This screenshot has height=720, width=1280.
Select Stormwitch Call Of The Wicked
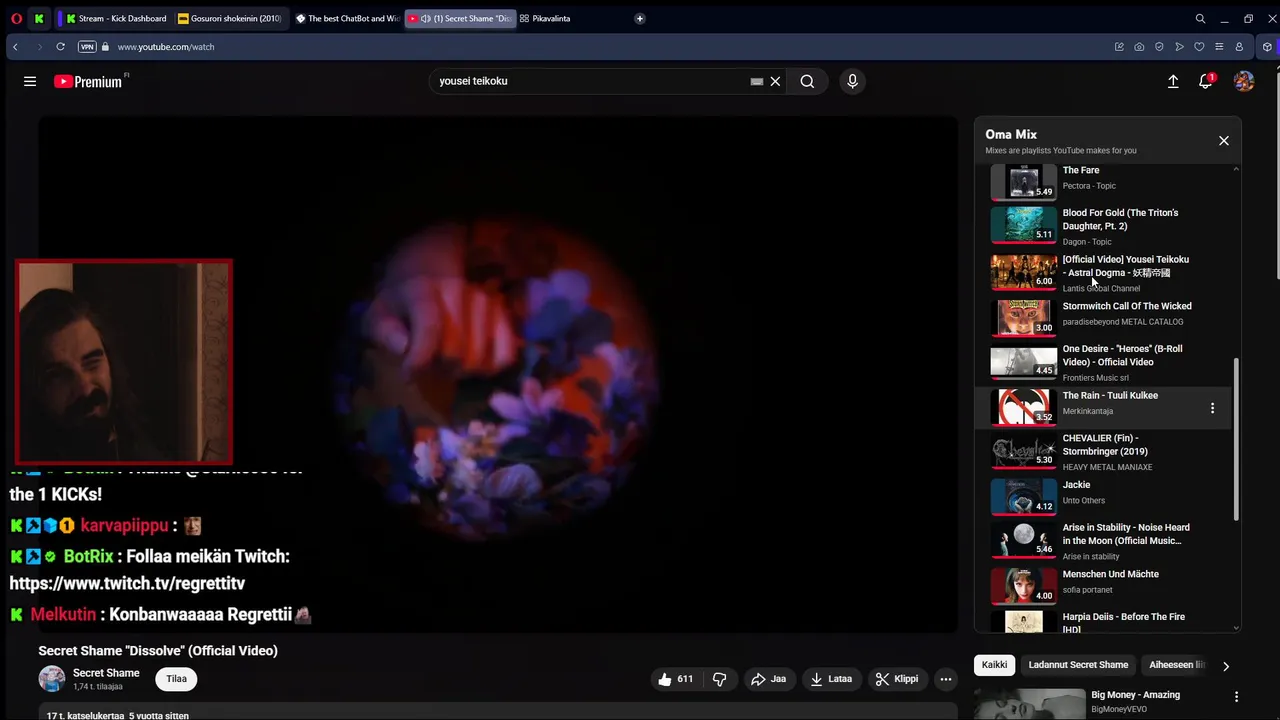[x=1102, y=317]
